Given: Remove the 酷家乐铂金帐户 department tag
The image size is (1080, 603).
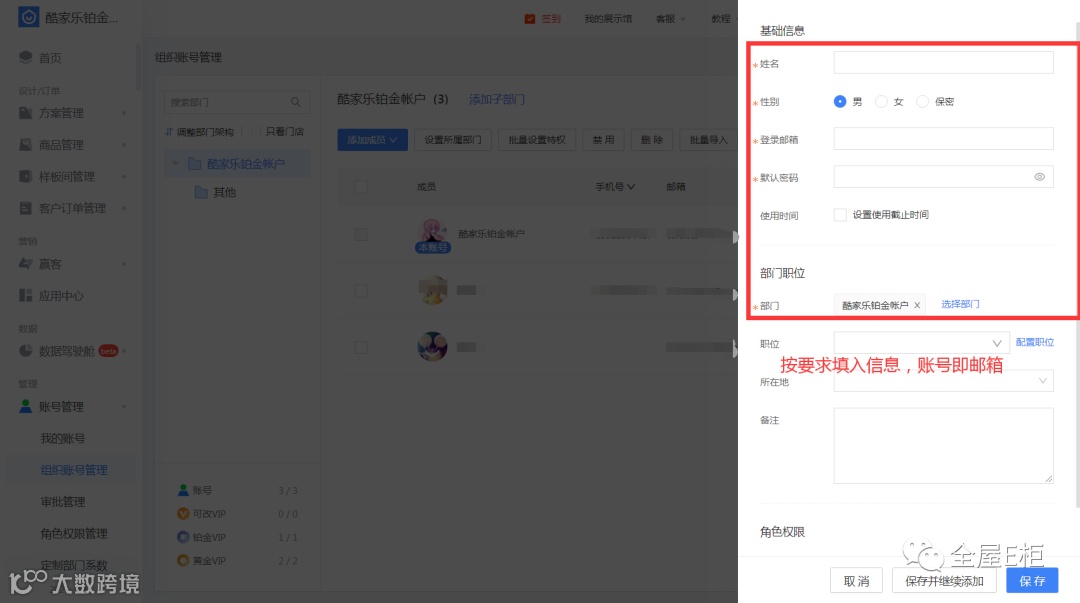Looking at the screenshot, I should point(917,305).
